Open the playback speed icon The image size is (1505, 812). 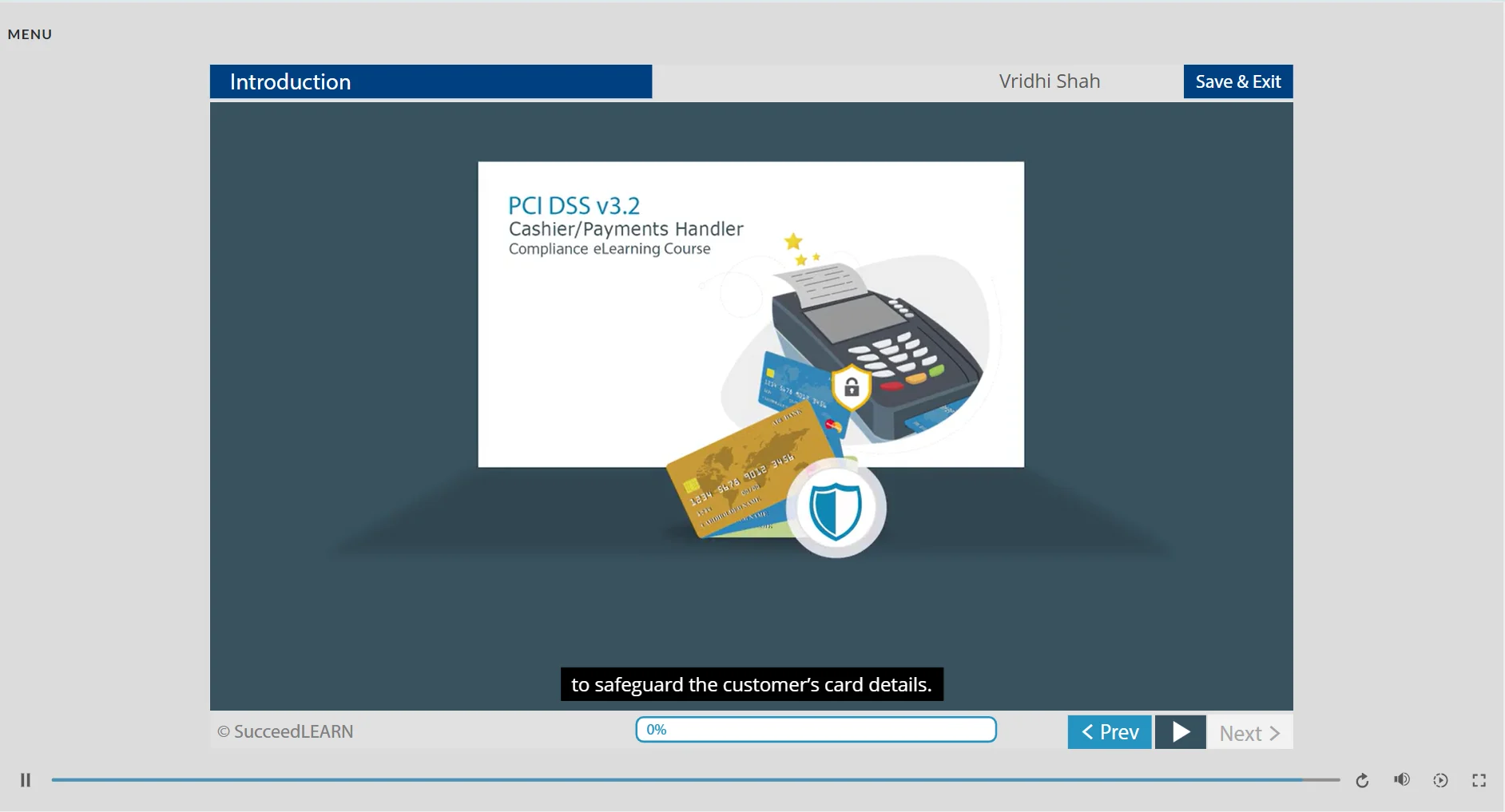point(1440,780)
